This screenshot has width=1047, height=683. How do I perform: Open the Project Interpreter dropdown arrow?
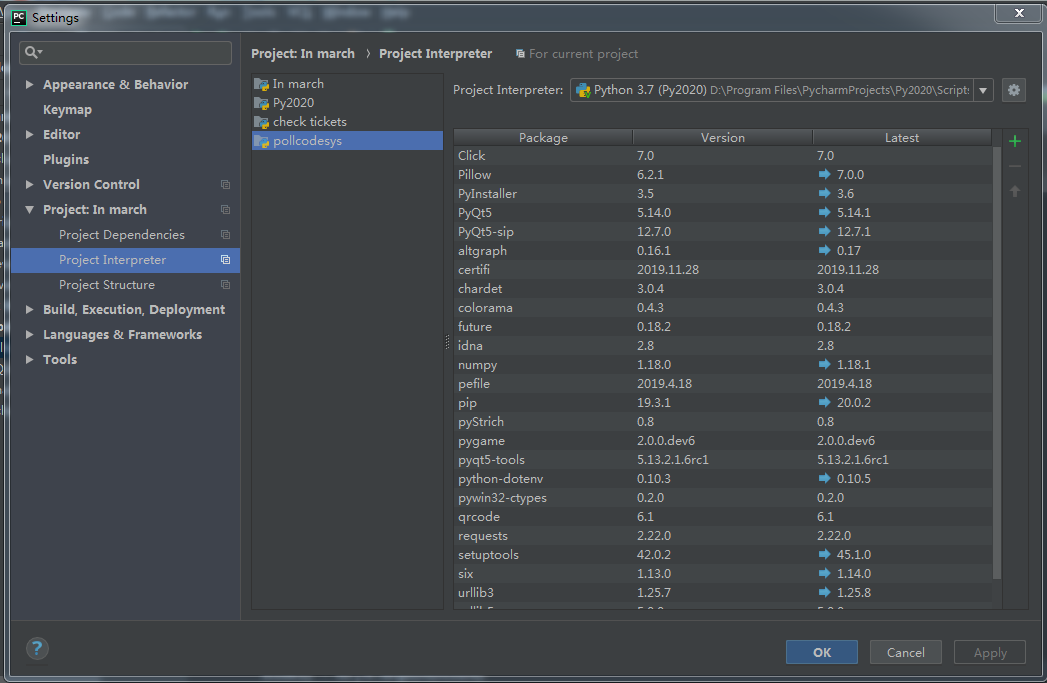[983, 90]
